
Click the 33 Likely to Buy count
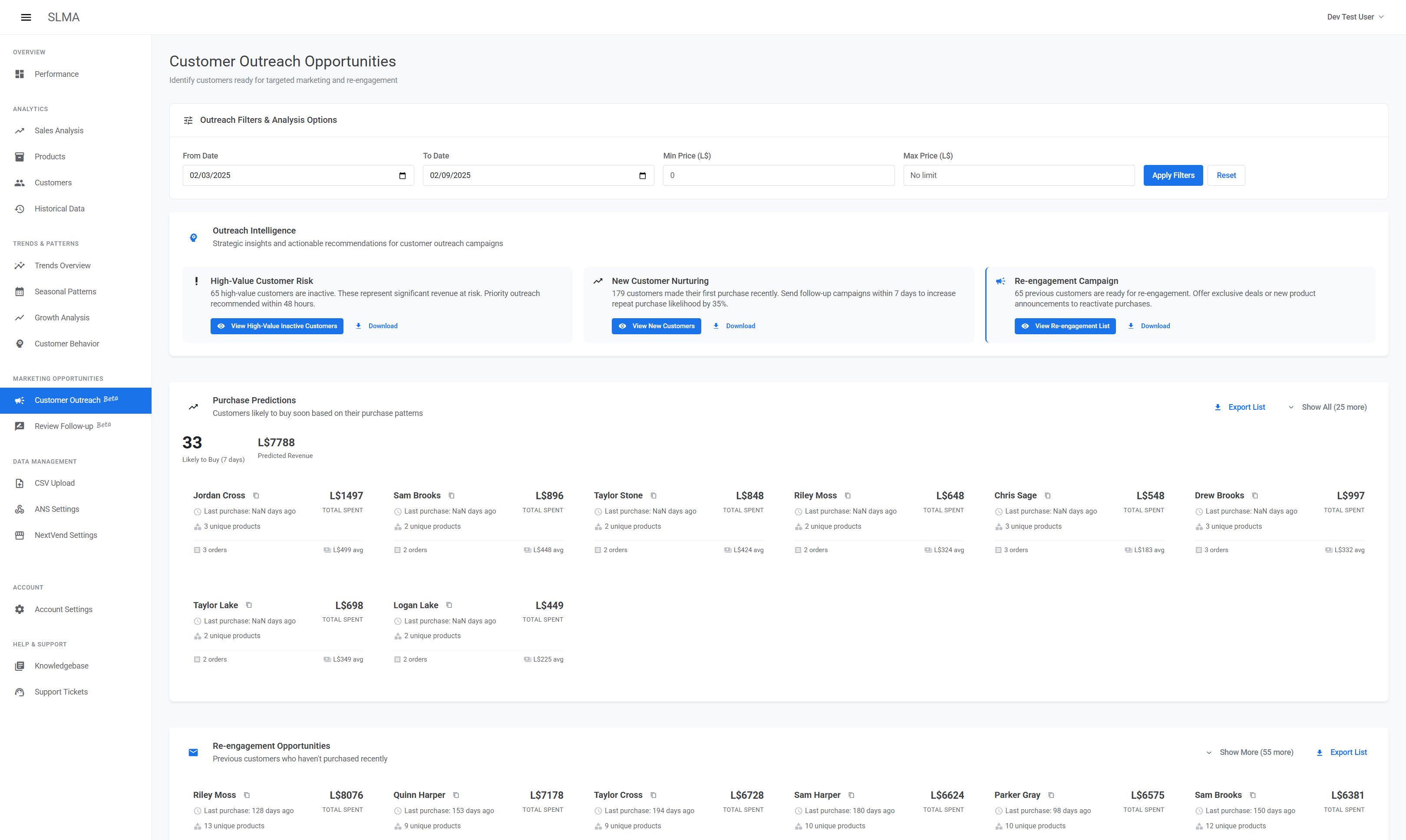click(x=192, y=443)
